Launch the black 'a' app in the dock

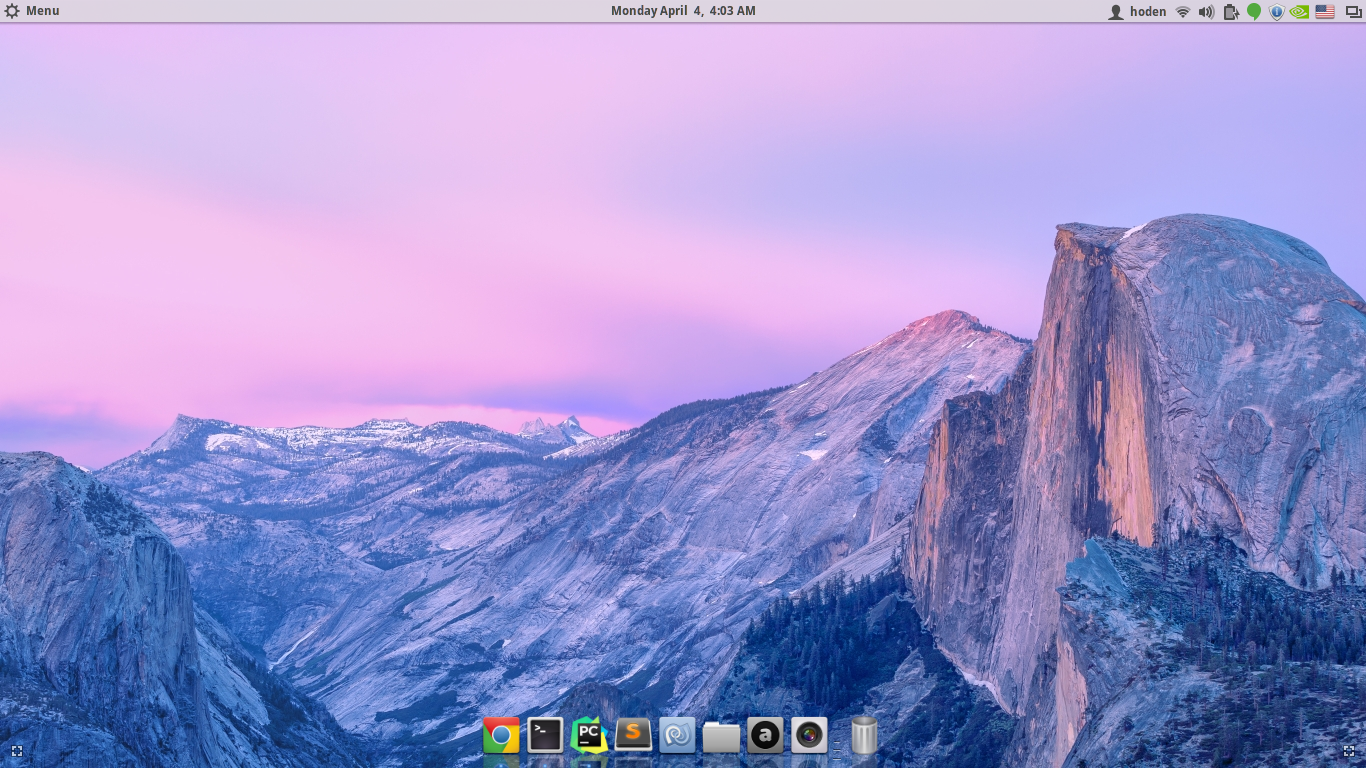[765, 736]
